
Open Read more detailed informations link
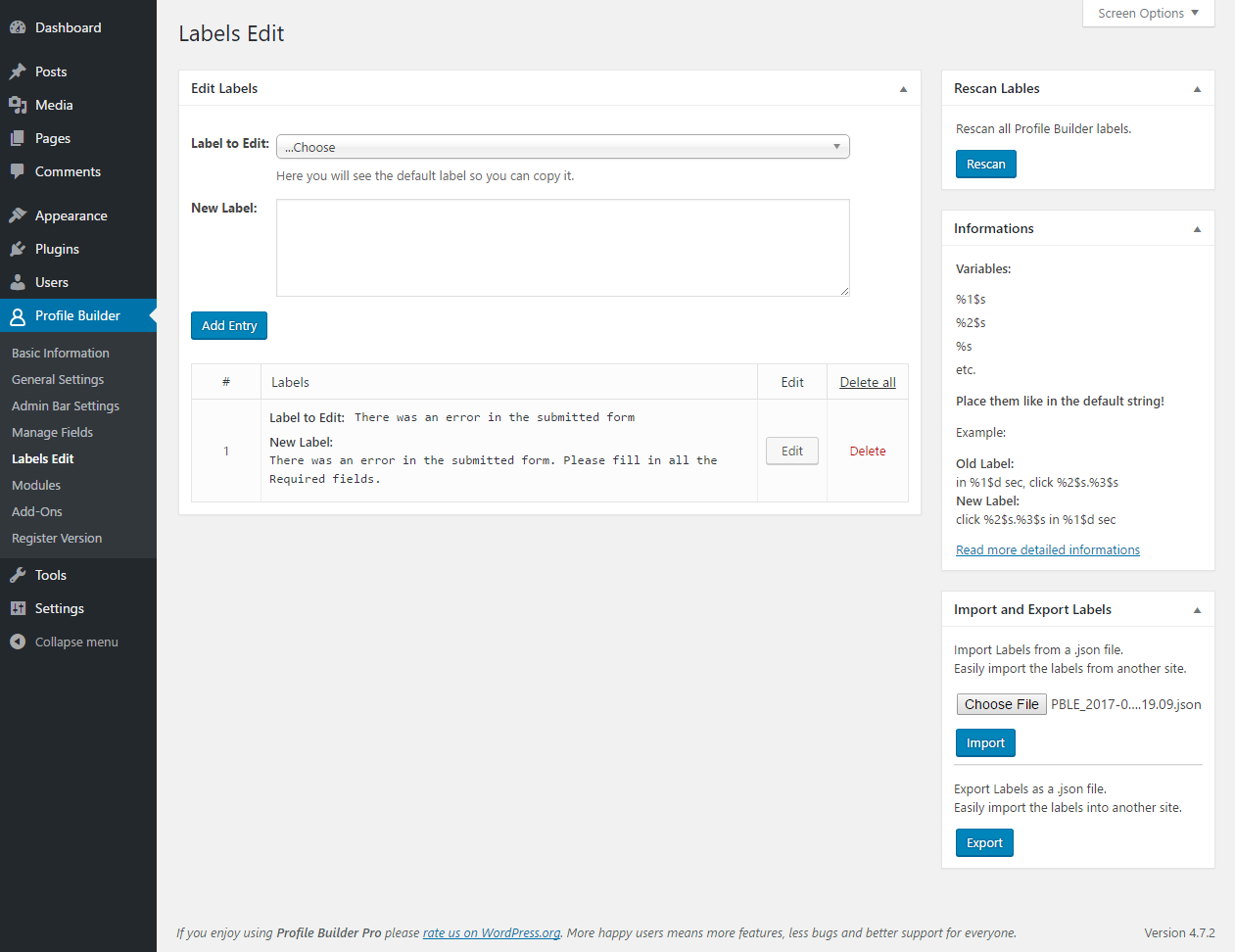pos(1048,549)
